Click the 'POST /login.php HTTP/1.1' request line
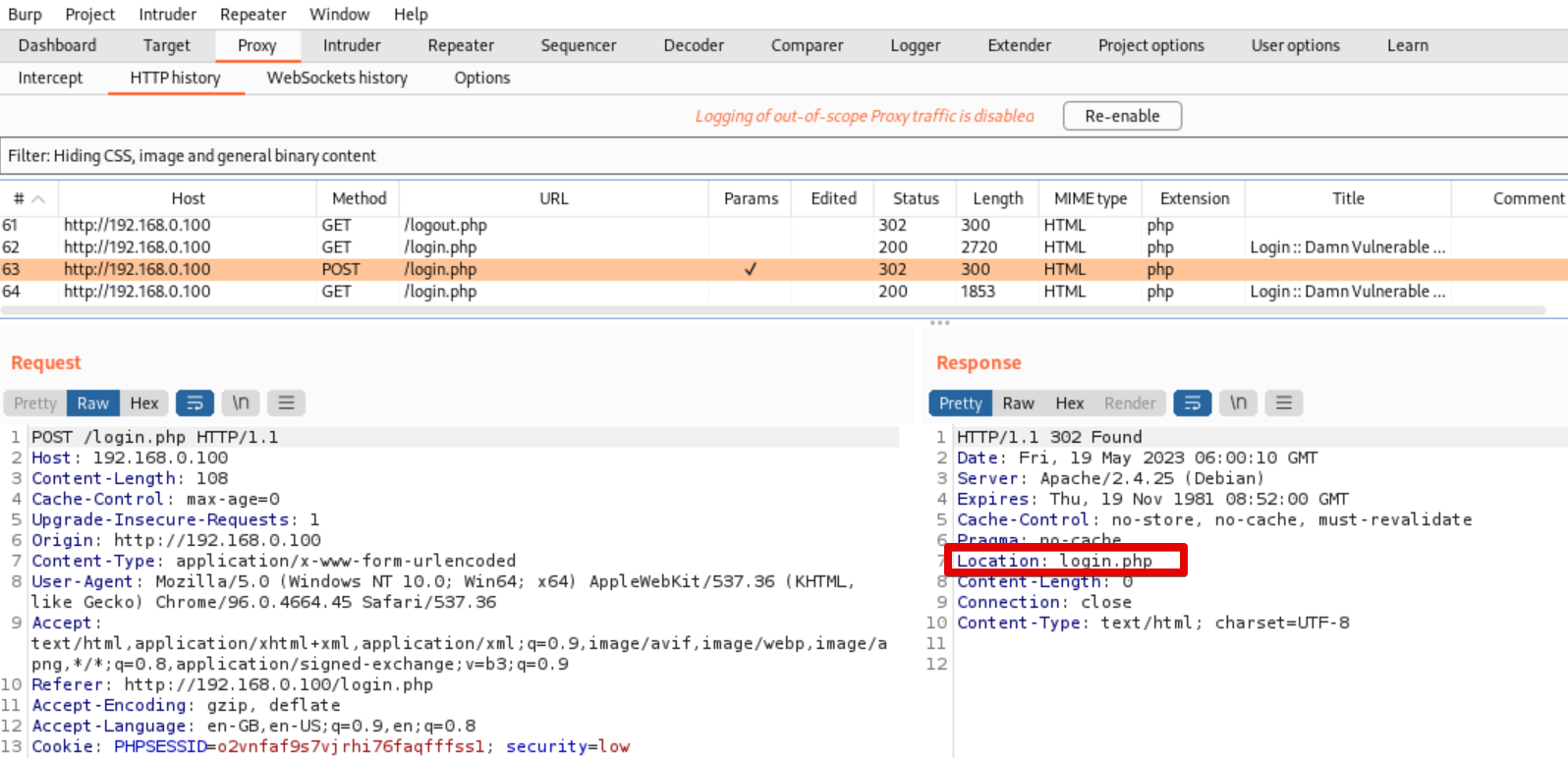Screen dimensions: 1568x758 (x=154, y=437)
